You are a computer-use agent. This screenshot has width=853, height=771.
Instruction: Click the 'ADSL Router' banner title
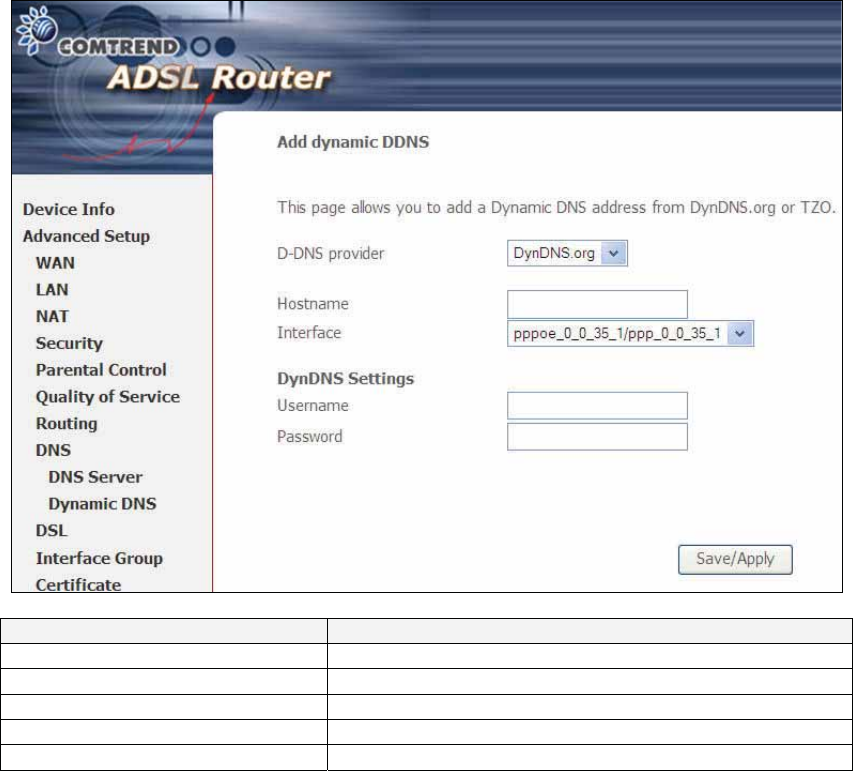click(x=219, y=77)
